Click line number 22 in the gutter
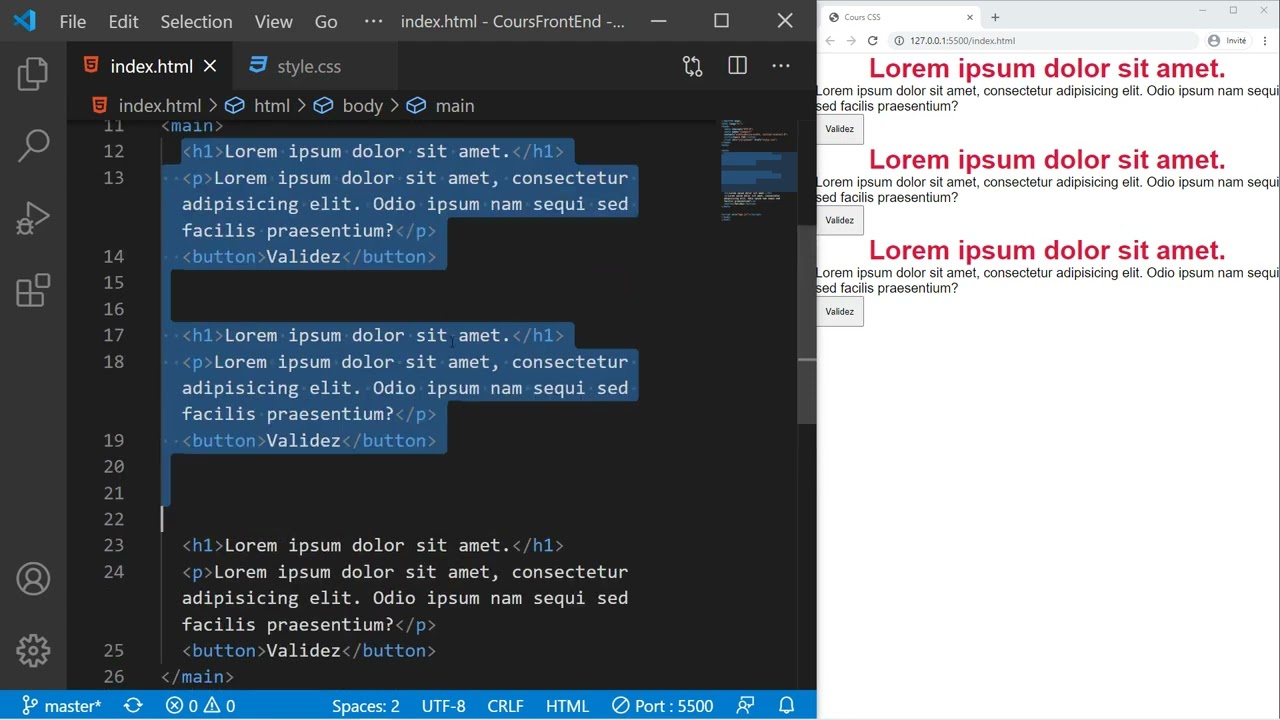The image size is (1280, 720). (113, 519)
